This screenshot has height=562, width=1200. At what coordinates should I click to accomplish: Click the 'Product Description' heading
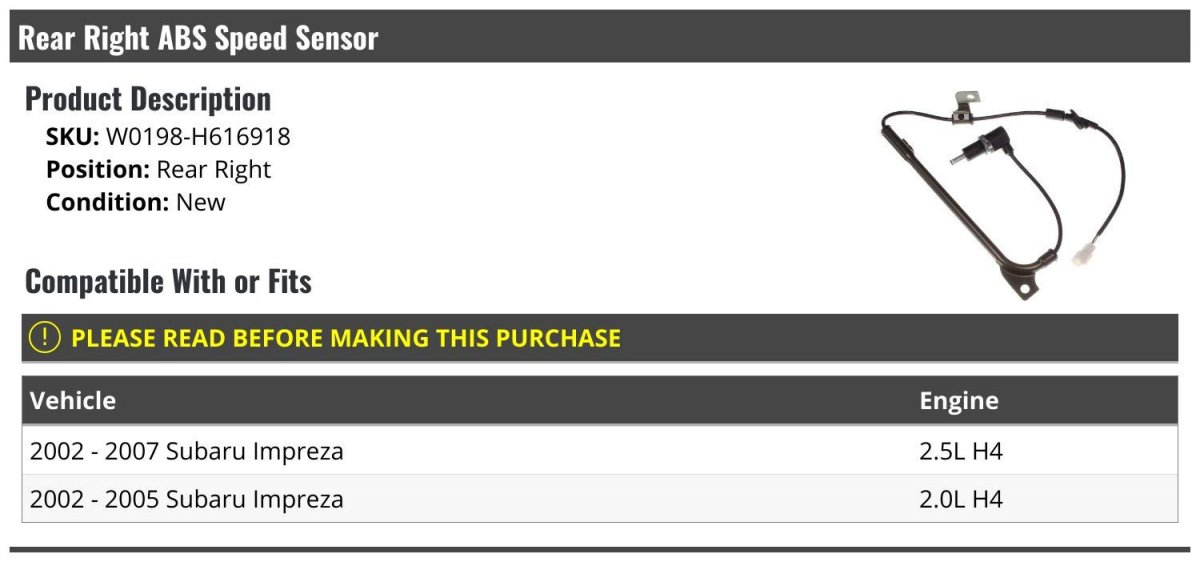point(148,98)
